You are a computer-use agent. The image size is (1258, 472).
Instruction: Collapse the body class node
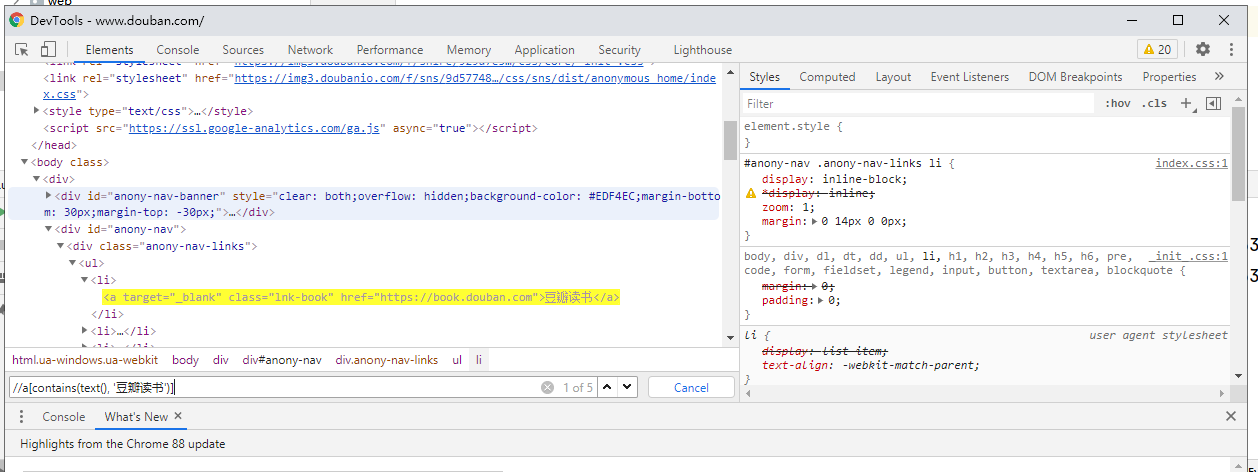(x=25, y=162)
